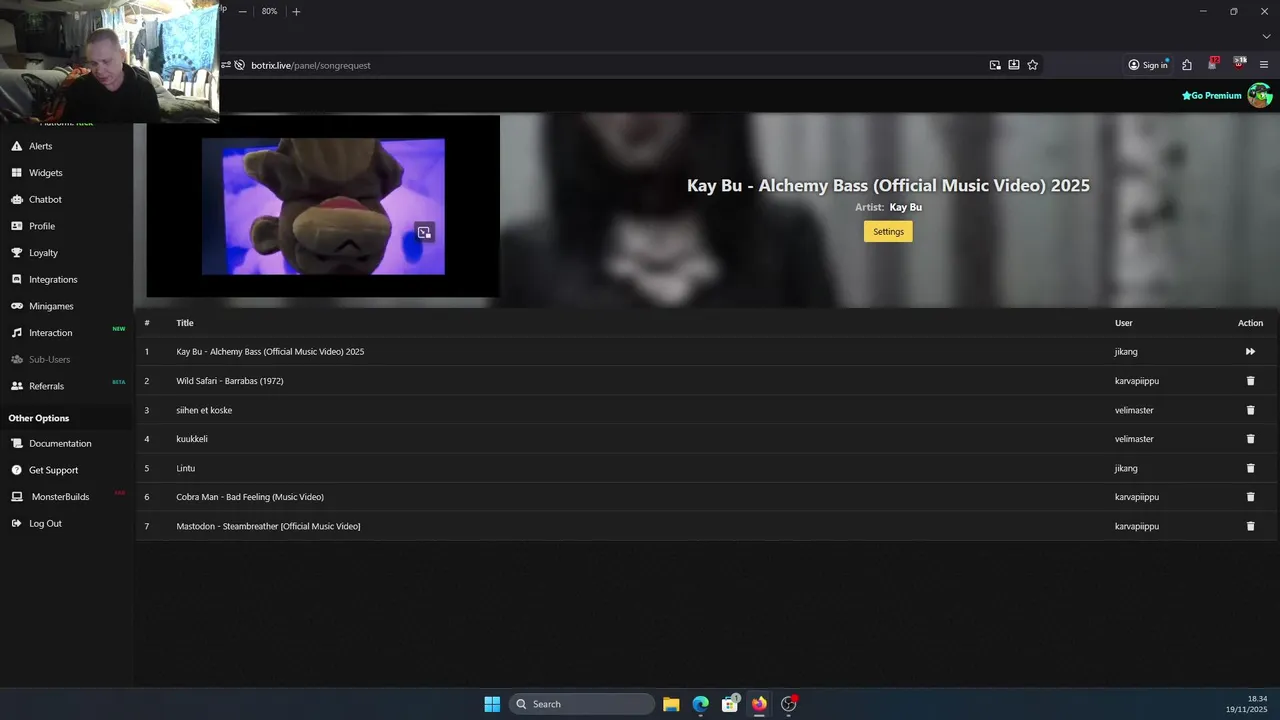
Task: Remove the kuukkeli request from queue
Action: pos(1250,439)
